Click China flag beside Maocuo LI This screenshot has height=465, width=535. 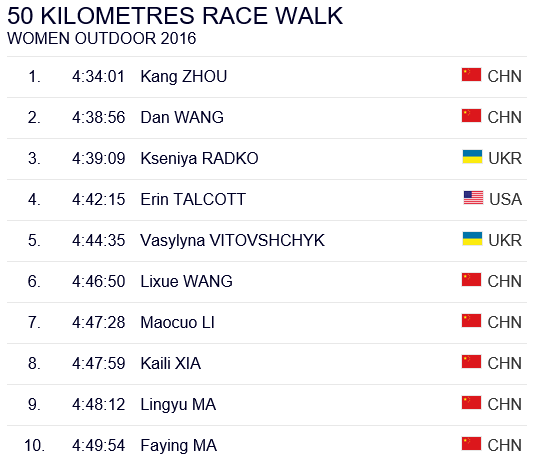coord(471,321)
